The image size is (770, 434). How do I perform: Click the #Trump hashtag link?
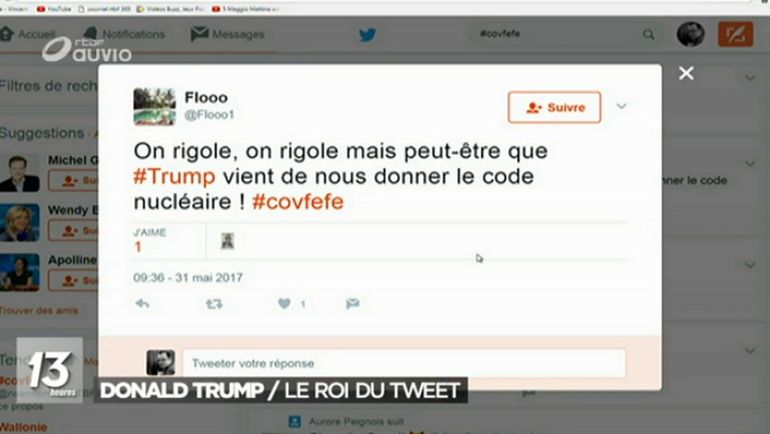174,176
